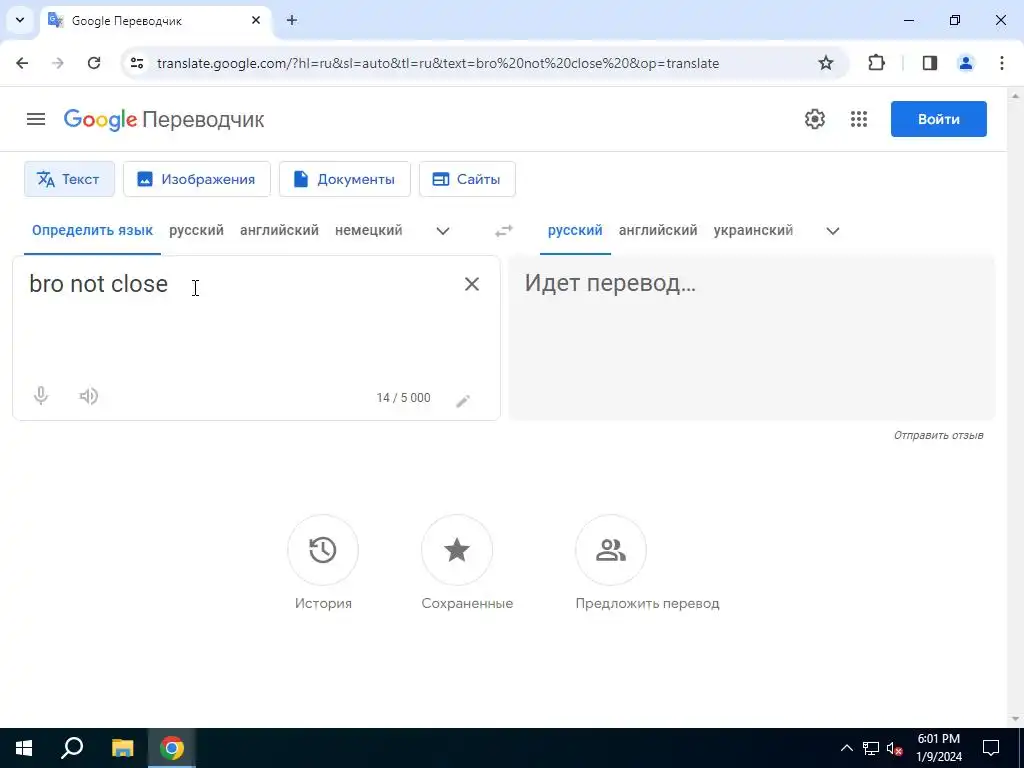
Task: Start voice input with microphone icon
Action: coord(40,396)
